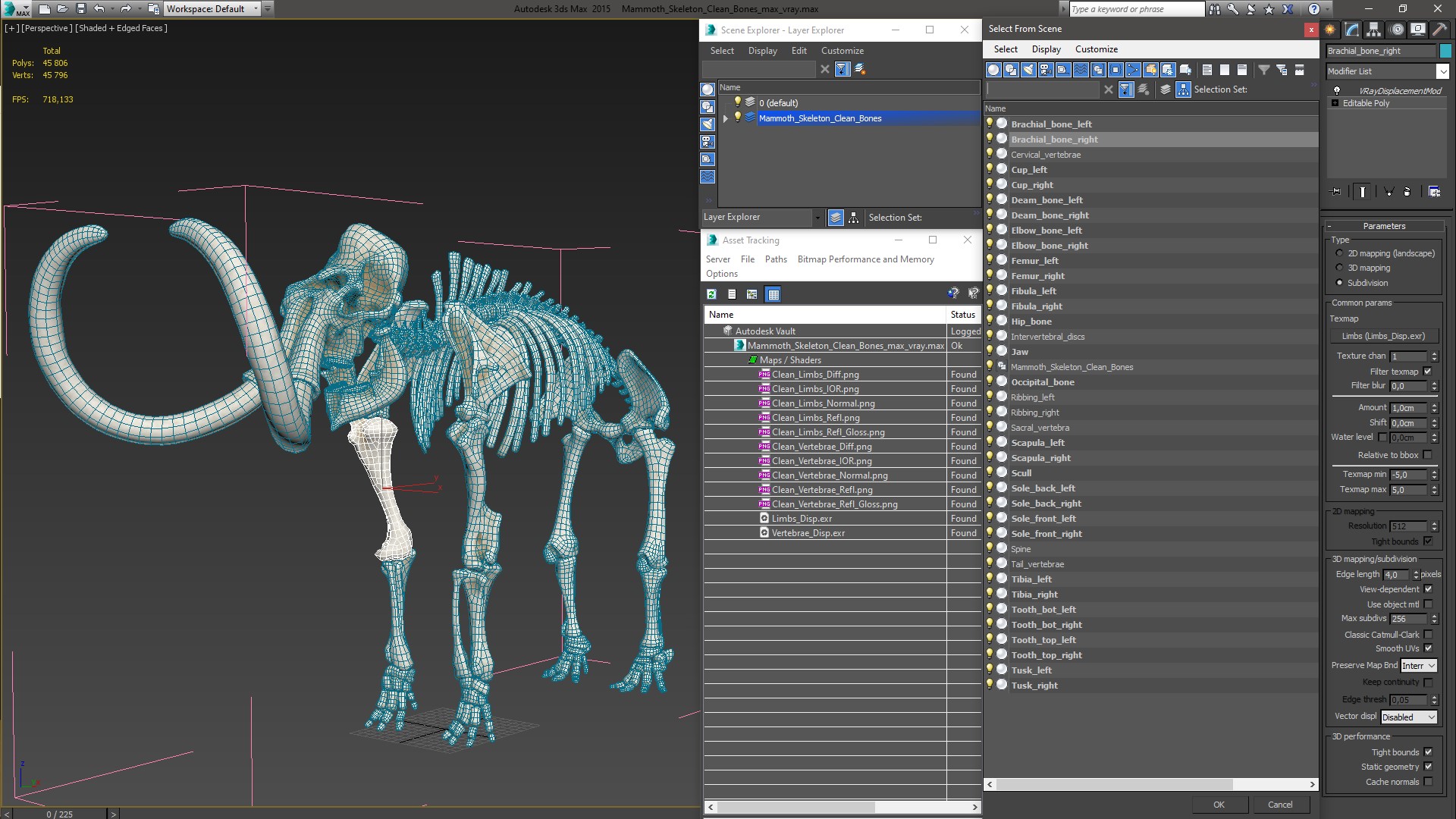This screenshot has width=1456, height=819.
Task: Click Make Unique modifier icon
Action: tap(1389, 192)
